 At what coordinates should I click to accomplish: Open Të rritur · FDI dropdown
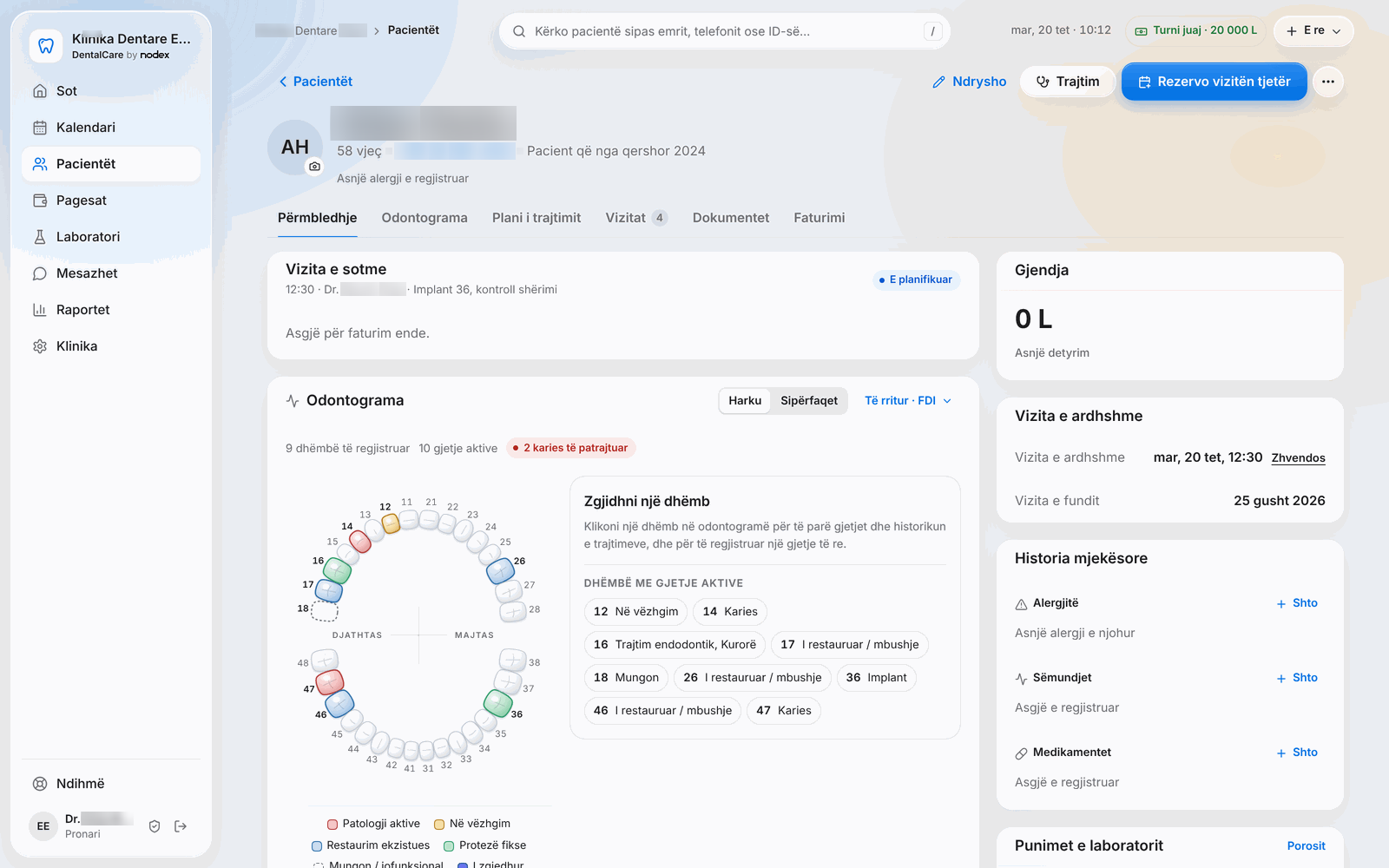pos(908,401)
